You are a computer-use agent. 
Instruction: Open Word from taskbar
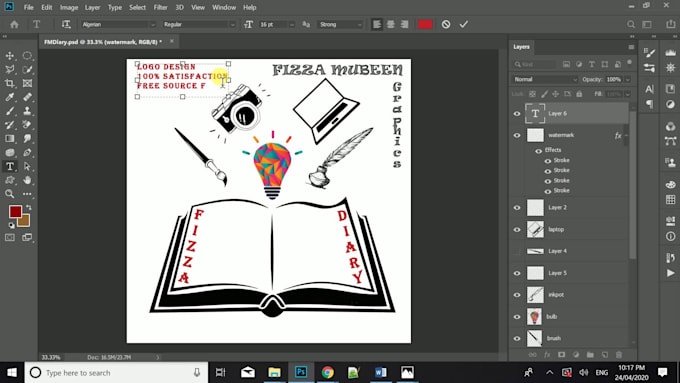coord(380,373)
